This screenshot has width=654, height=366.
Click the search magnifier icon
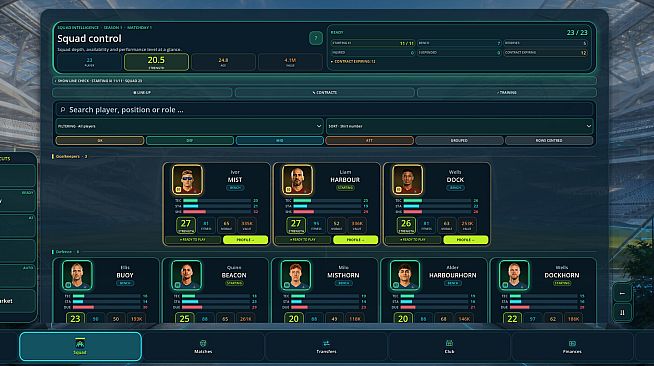coord(63,110)
